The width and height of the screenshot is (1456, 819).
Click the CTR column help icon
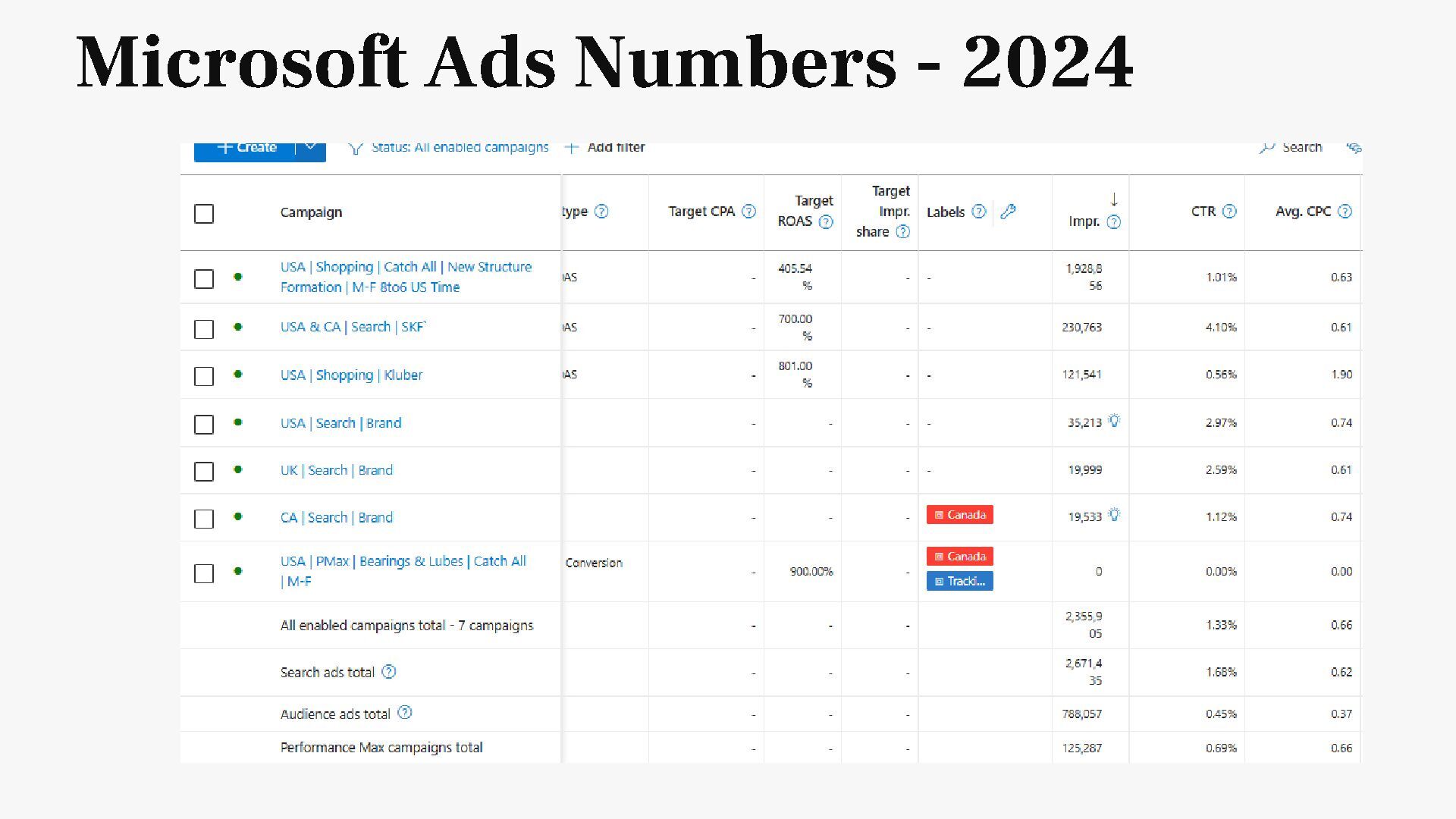pos(1229,212)
